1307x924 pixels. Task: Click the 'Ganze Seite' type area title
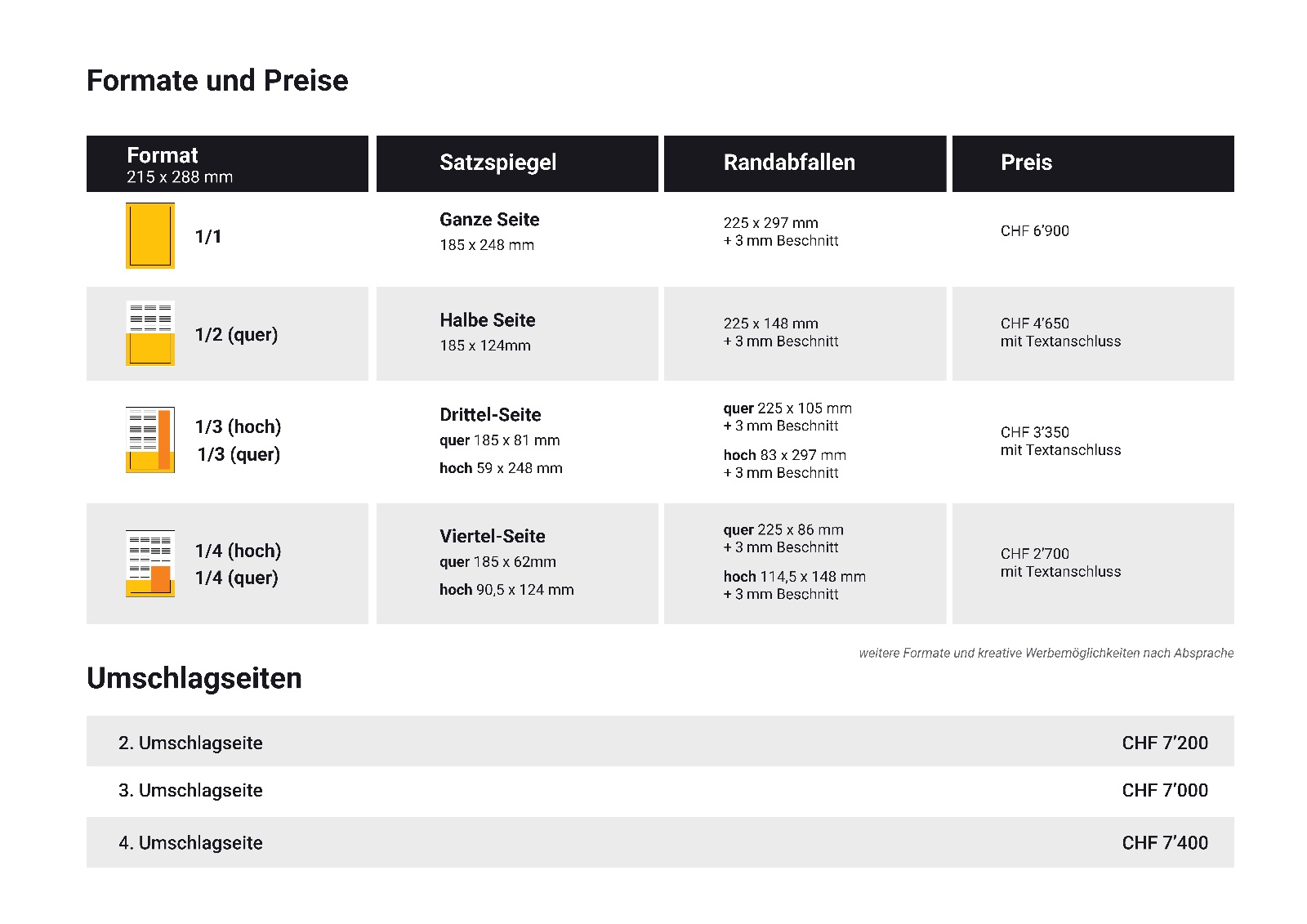pos(489,220)
